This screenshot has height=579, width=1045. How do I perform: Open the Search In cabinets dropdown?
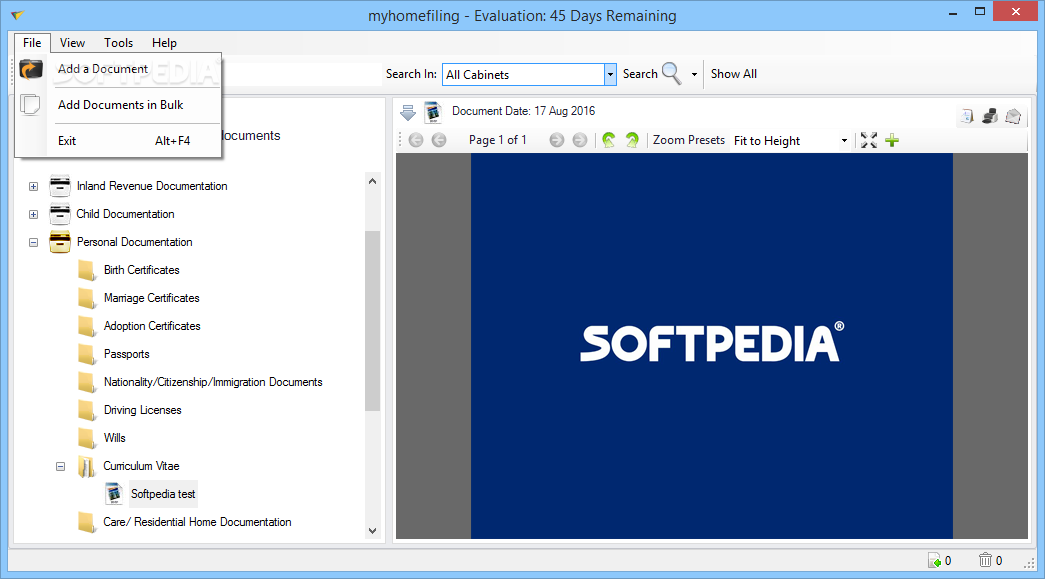pyautogui.click(x=610, y=75)
